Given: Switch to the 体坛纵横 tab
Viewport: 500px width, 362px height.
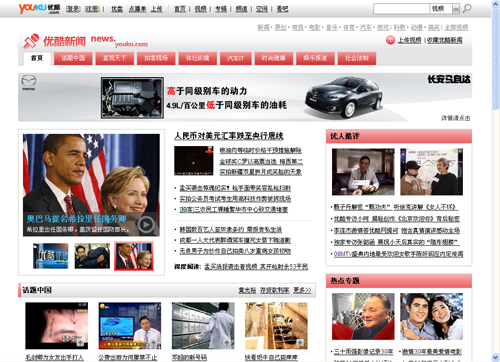Looking at the screenshot, I should click(x=198, y=58).
